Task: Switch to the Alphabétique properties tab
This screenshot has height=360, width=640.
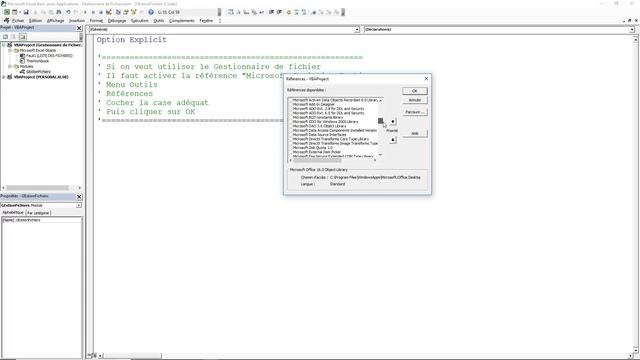Action: (13, 213)
